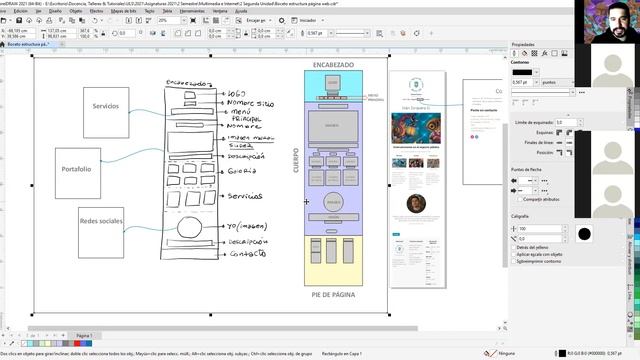Open the end arrowhead dropdown
The height and width of the screenshot is (360, 640).
536,191
